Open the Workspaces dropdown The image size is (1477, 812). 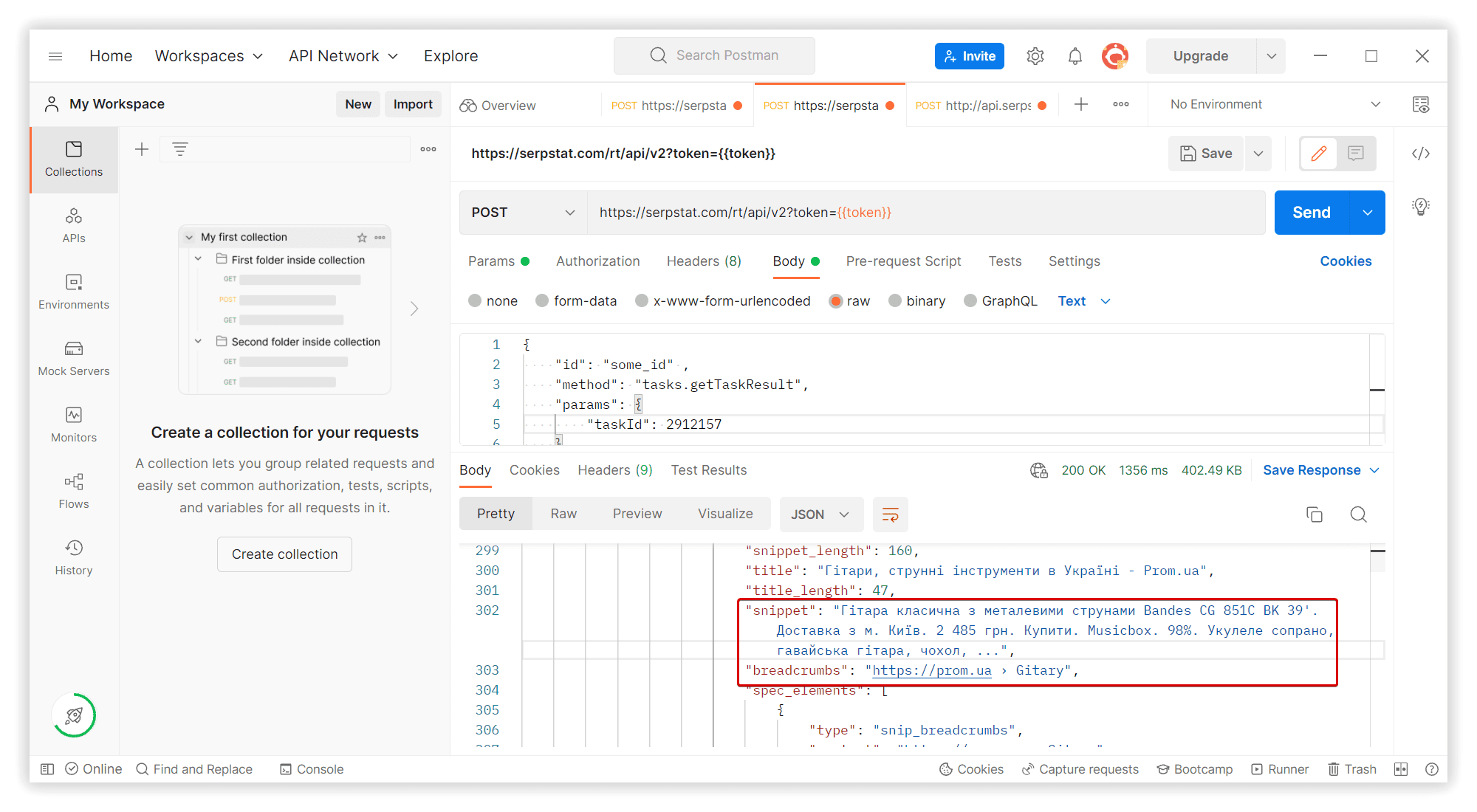click(209, 56)
